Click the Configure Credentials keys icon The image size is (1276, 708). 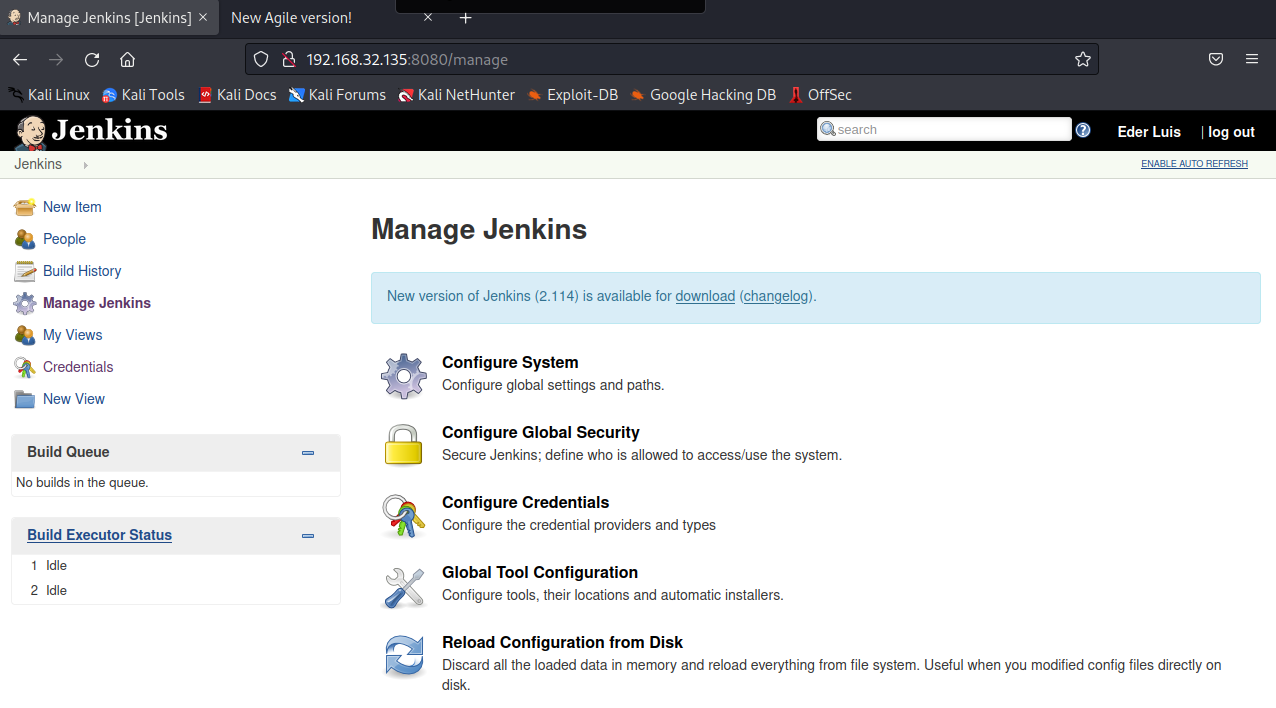point(404,516)
